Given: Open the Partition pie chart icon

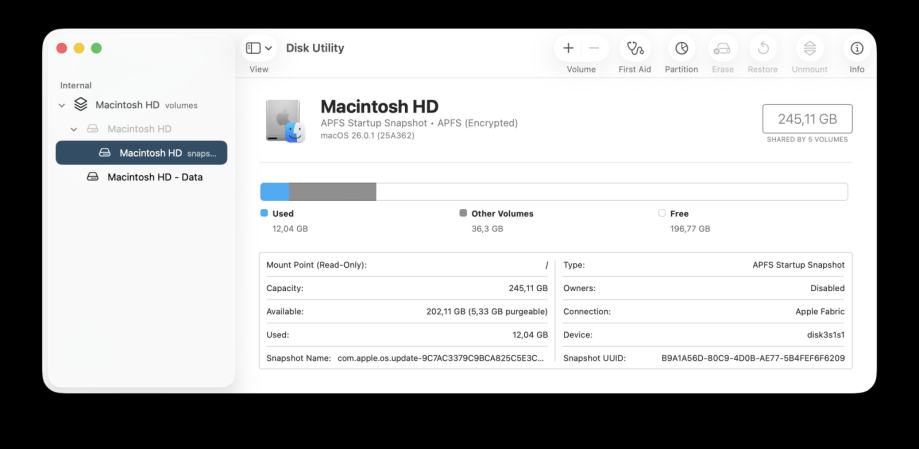Looking at the screenshot, I should (x=681, y=48).
